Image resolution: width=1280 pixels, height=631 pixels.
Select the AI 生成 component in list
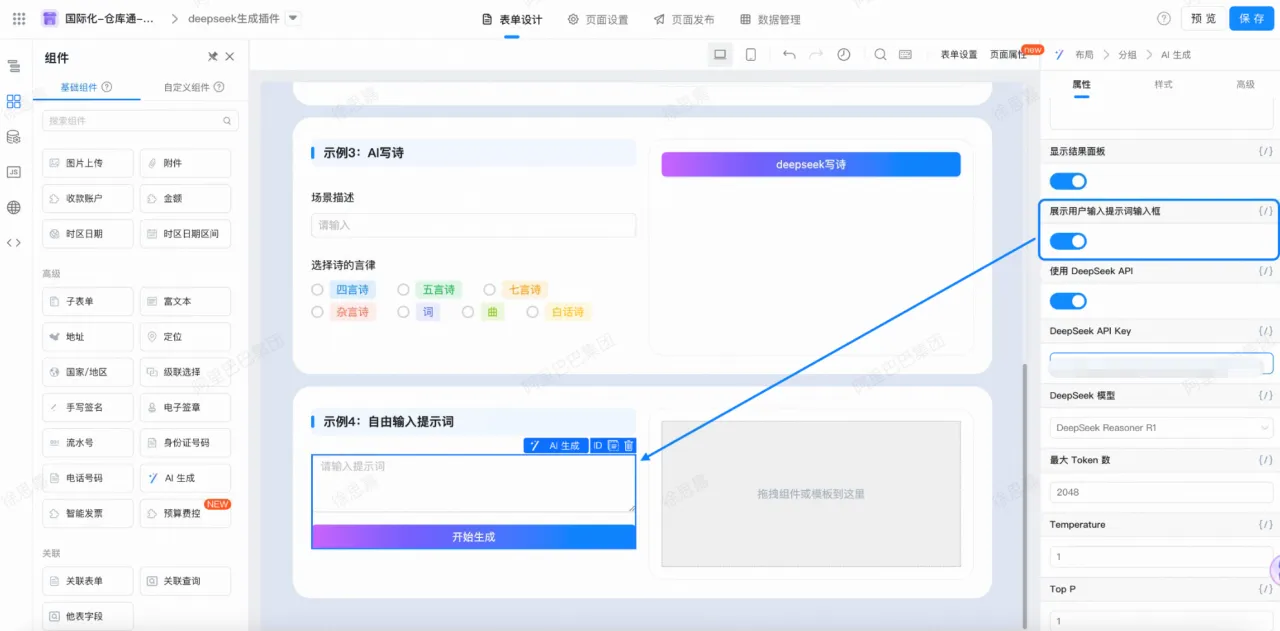point(185,478)
